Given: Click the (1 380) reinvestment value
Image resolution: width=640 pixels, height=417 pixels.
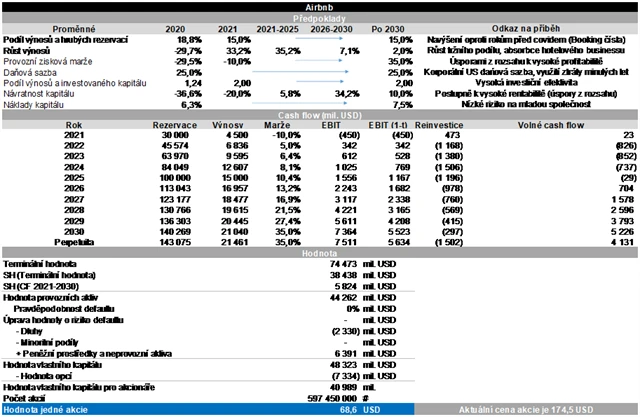Looking at the screenshot, I should pyautogui.click(x=449, y=156).
